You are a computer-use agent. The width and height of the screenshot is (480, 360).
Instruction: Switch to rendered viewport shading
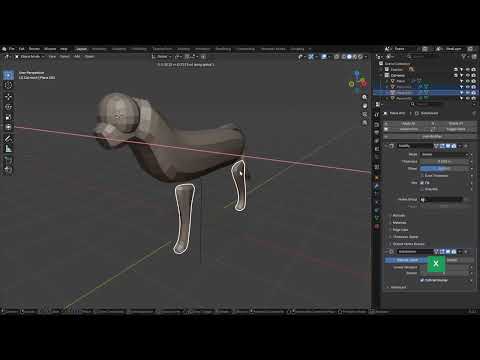[x=361, y=57]
